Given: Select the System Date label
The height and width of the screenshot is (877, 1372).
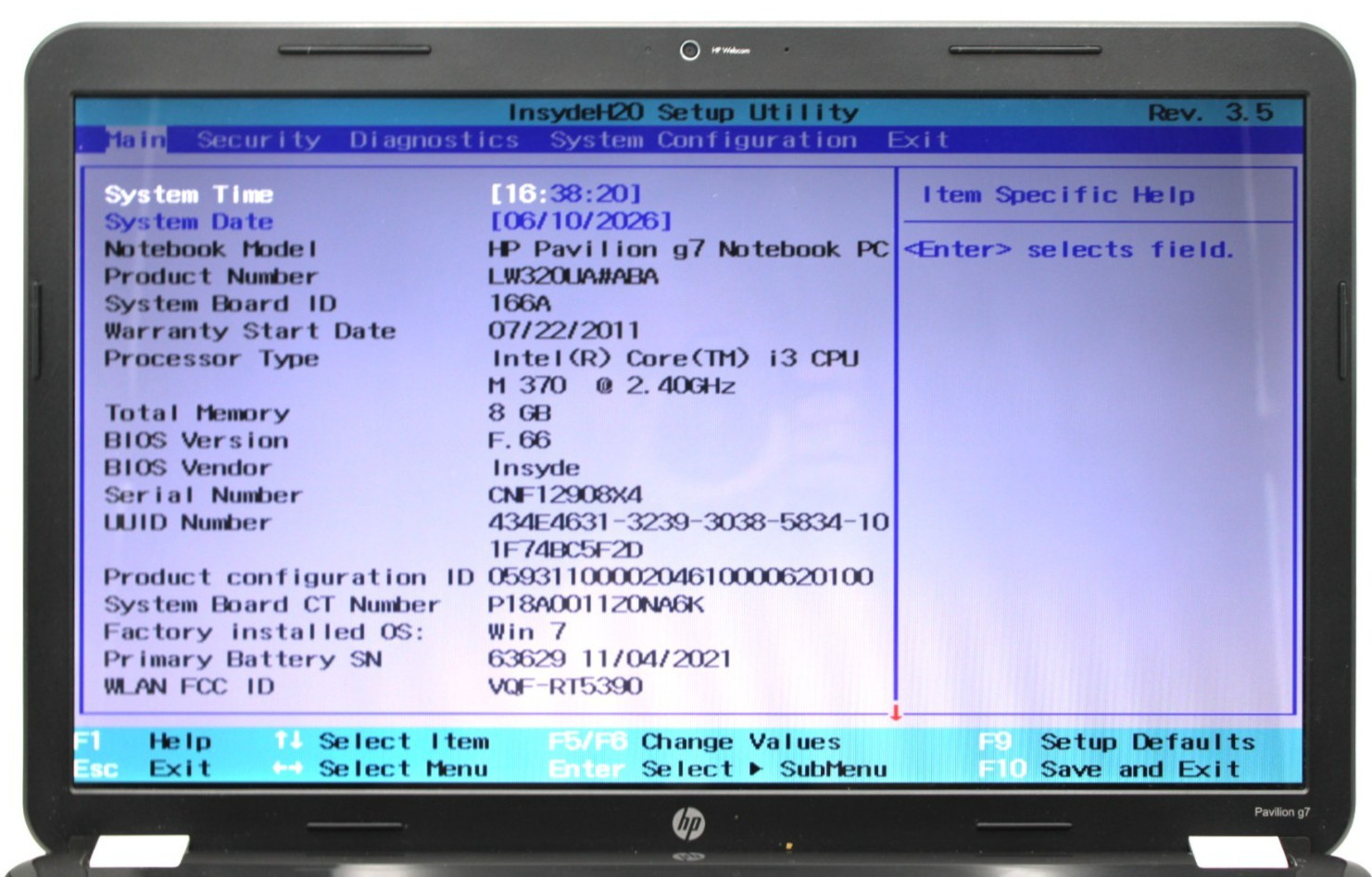Looking at the screenshot, I should click(x=189, y=221).
